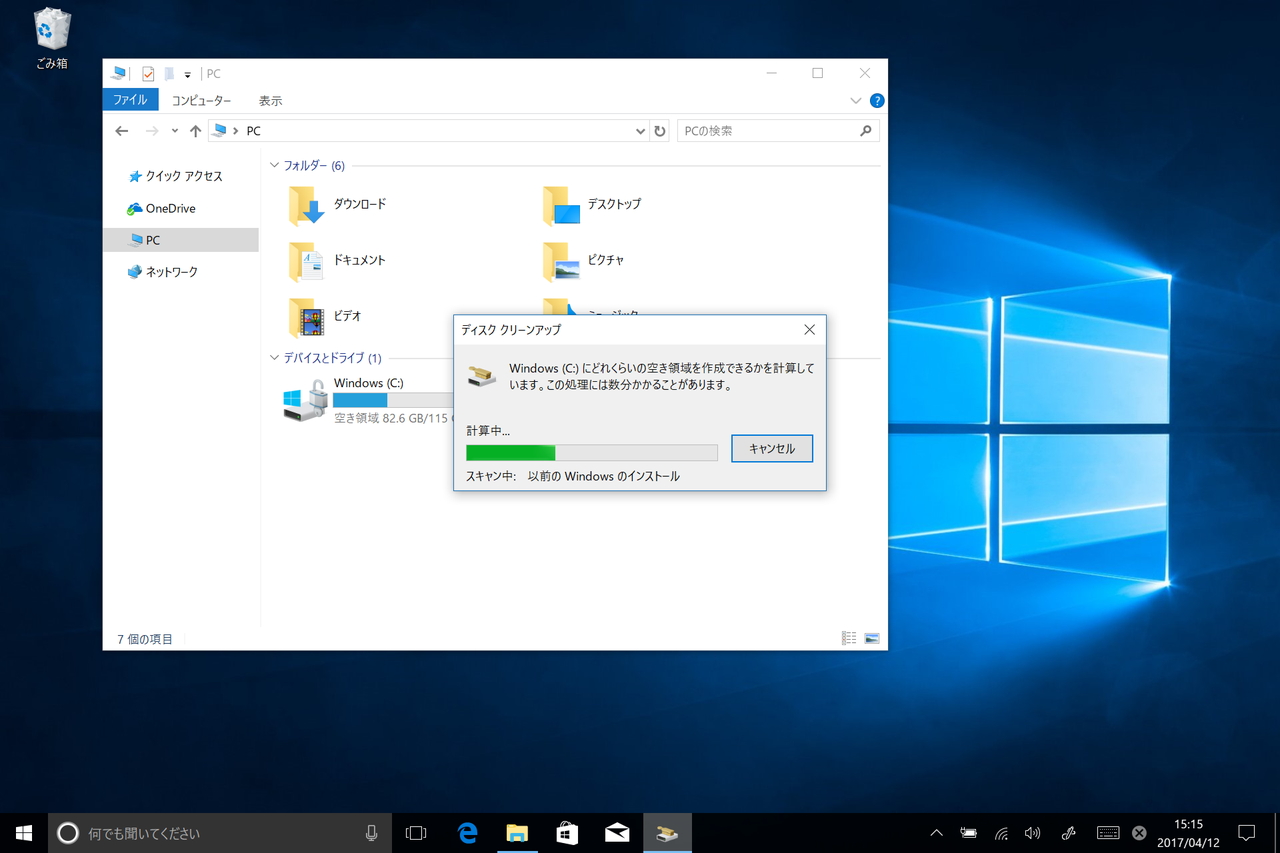
Task: Cancel the disk cleanup calculation
Action: tap(771, 448)
